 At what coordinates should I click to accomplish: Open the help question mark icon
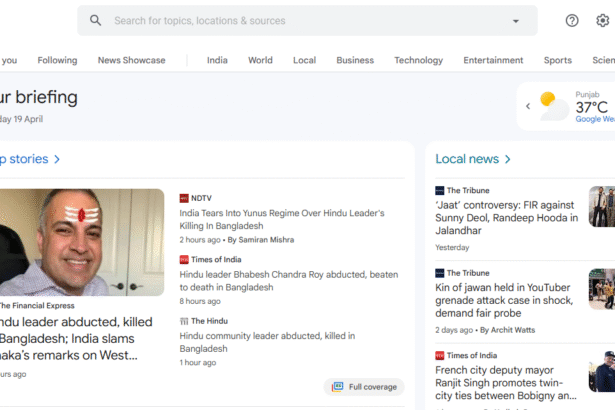pyautogui.click(x=572, y=20)
